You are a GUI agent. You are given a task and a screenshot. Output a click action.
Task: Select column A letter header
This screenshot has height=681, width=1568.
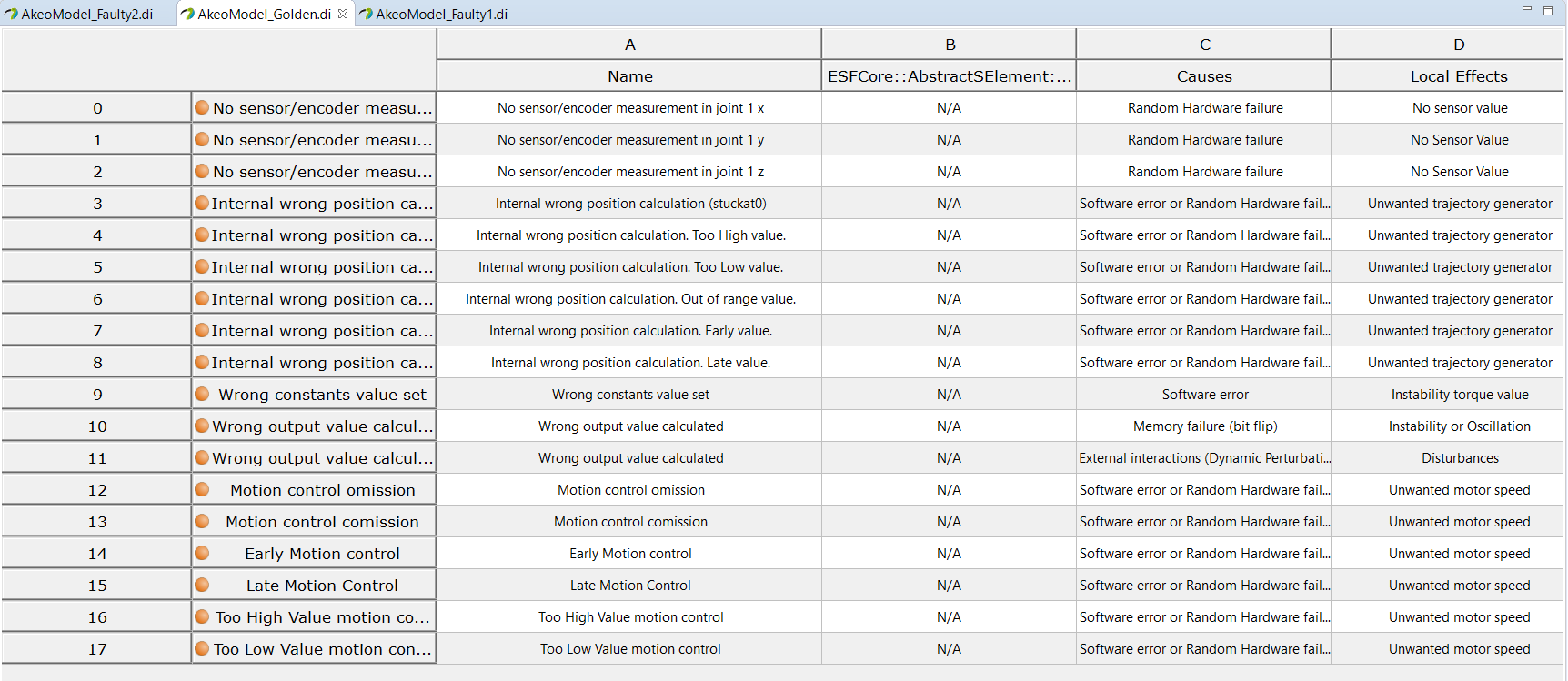629,45
